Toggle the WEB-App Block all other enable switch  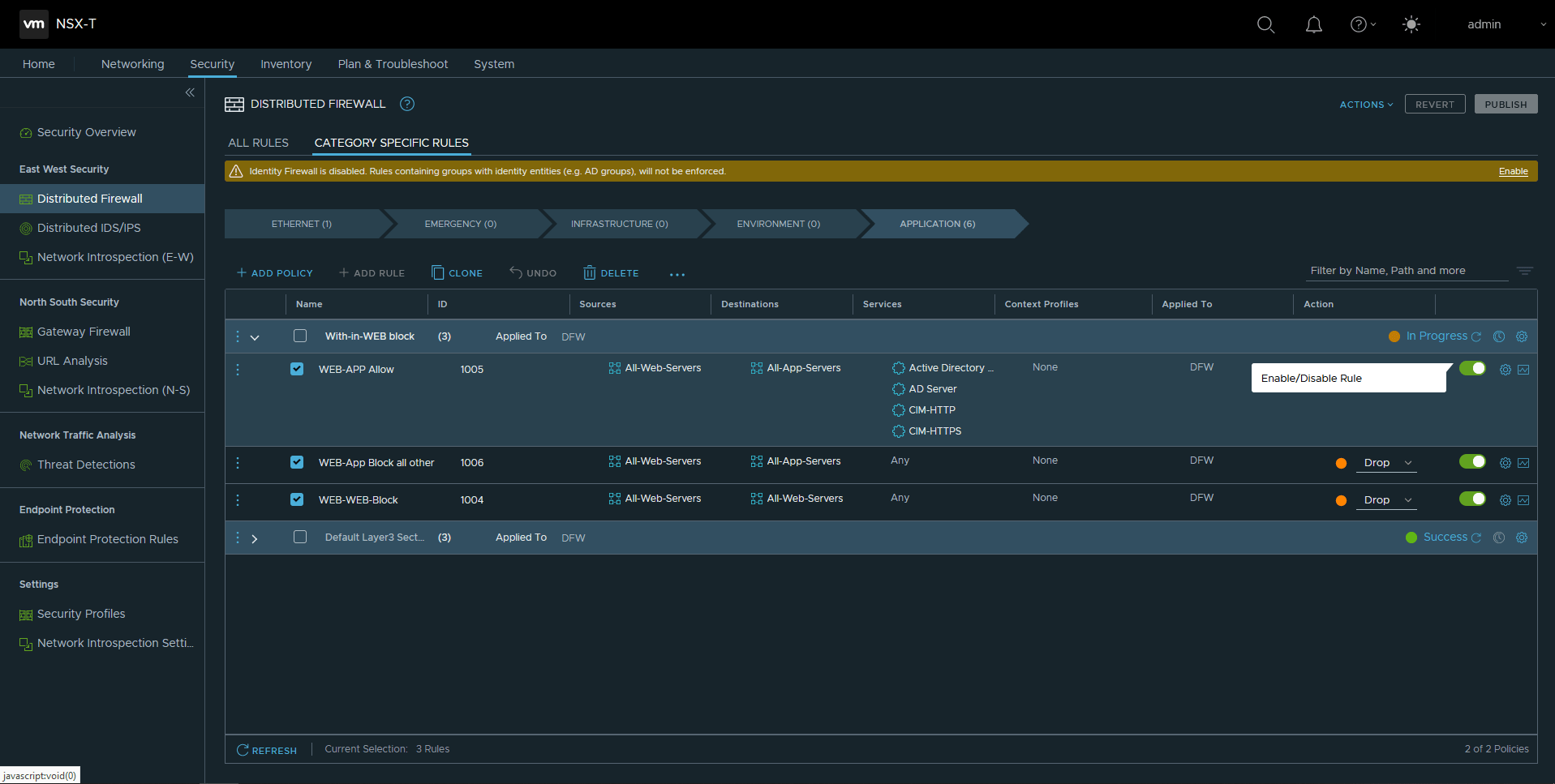tap(1472, 461)
